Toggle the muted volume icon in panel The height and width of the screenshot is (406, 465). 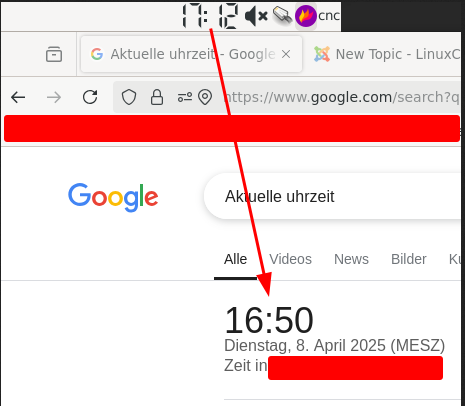click(x=256, y=16)
